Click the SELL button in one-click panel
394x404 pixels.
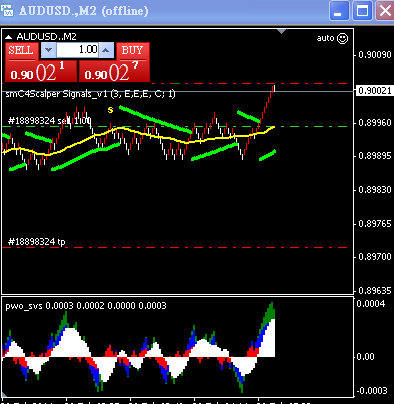tap(21, 51)
